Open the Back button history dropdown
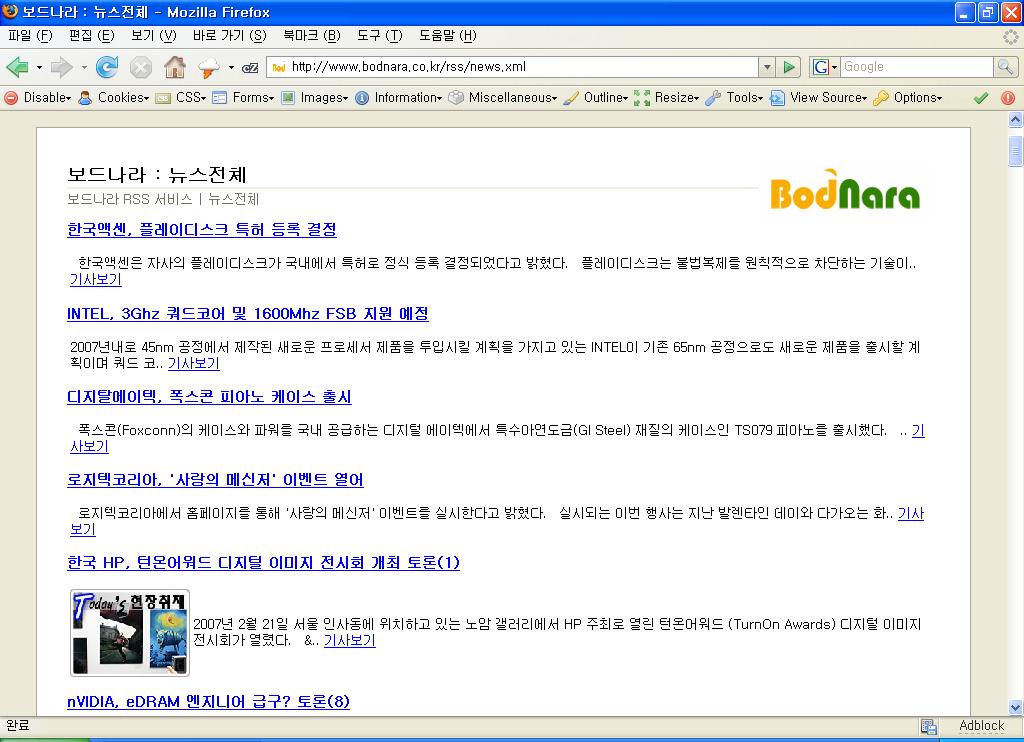This screenshot has width=1024, height=742. [x=39, y=67]
